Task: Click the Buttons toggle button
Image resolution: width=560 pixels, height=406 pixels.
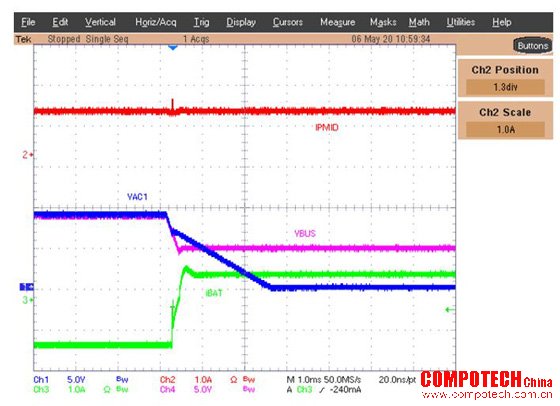Action: (x=532, y=46)
